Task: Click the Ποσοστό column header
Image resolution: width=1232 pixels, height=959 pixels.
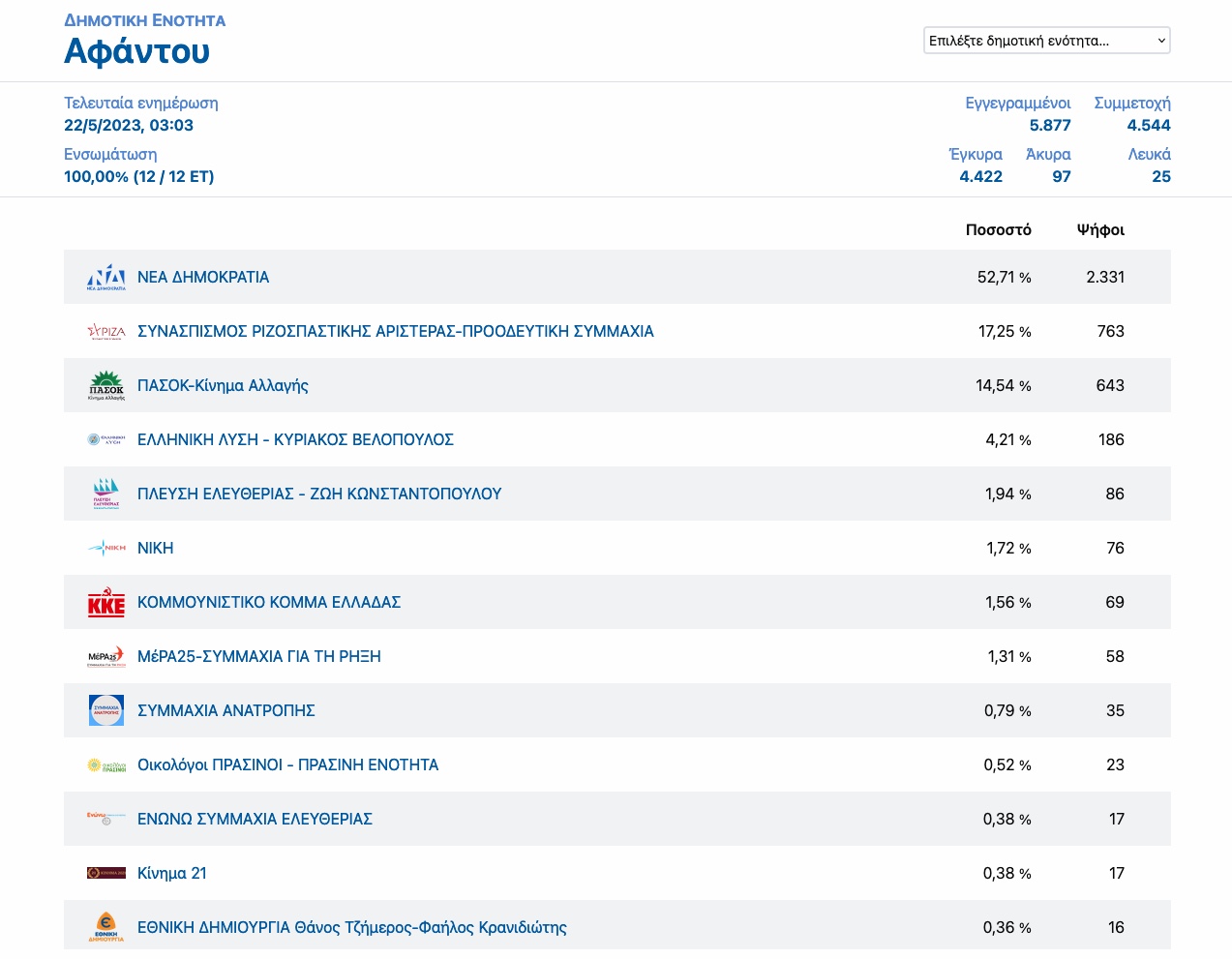Action: pyautogui.click(x=999, y=229)
